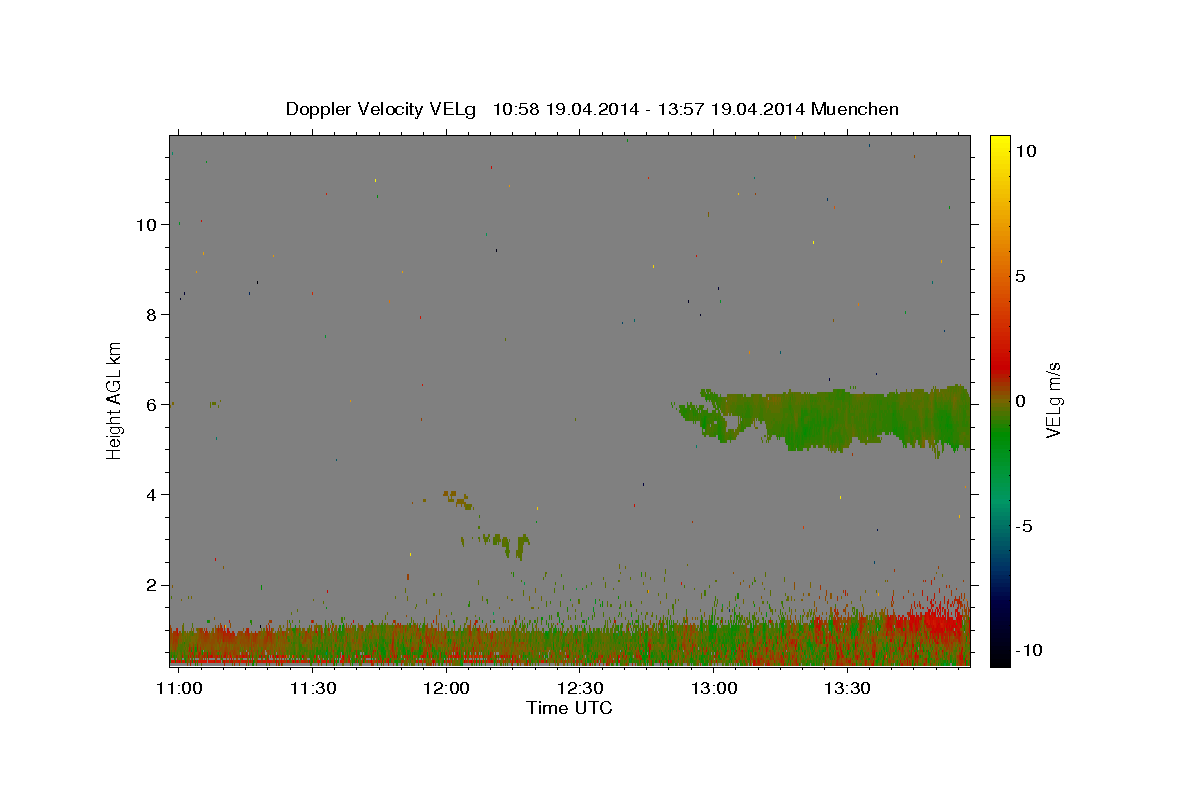
Task: Click the red patch near 13:45 low level
Action: (935, 622)
